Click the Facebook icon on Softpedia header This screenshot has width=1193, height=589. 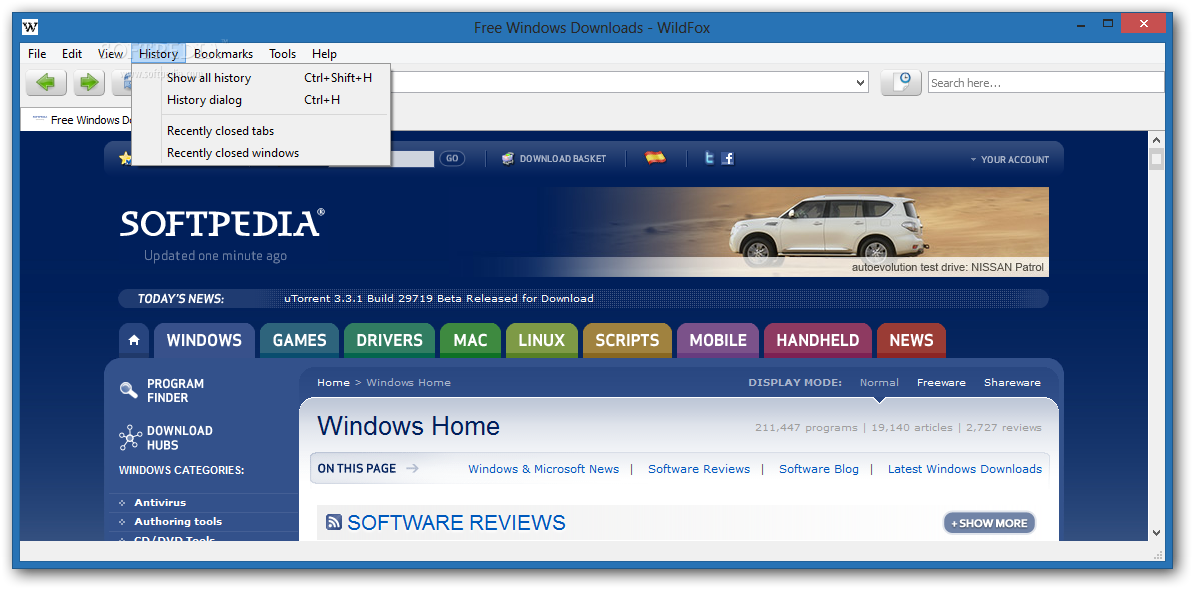(728, 158)
